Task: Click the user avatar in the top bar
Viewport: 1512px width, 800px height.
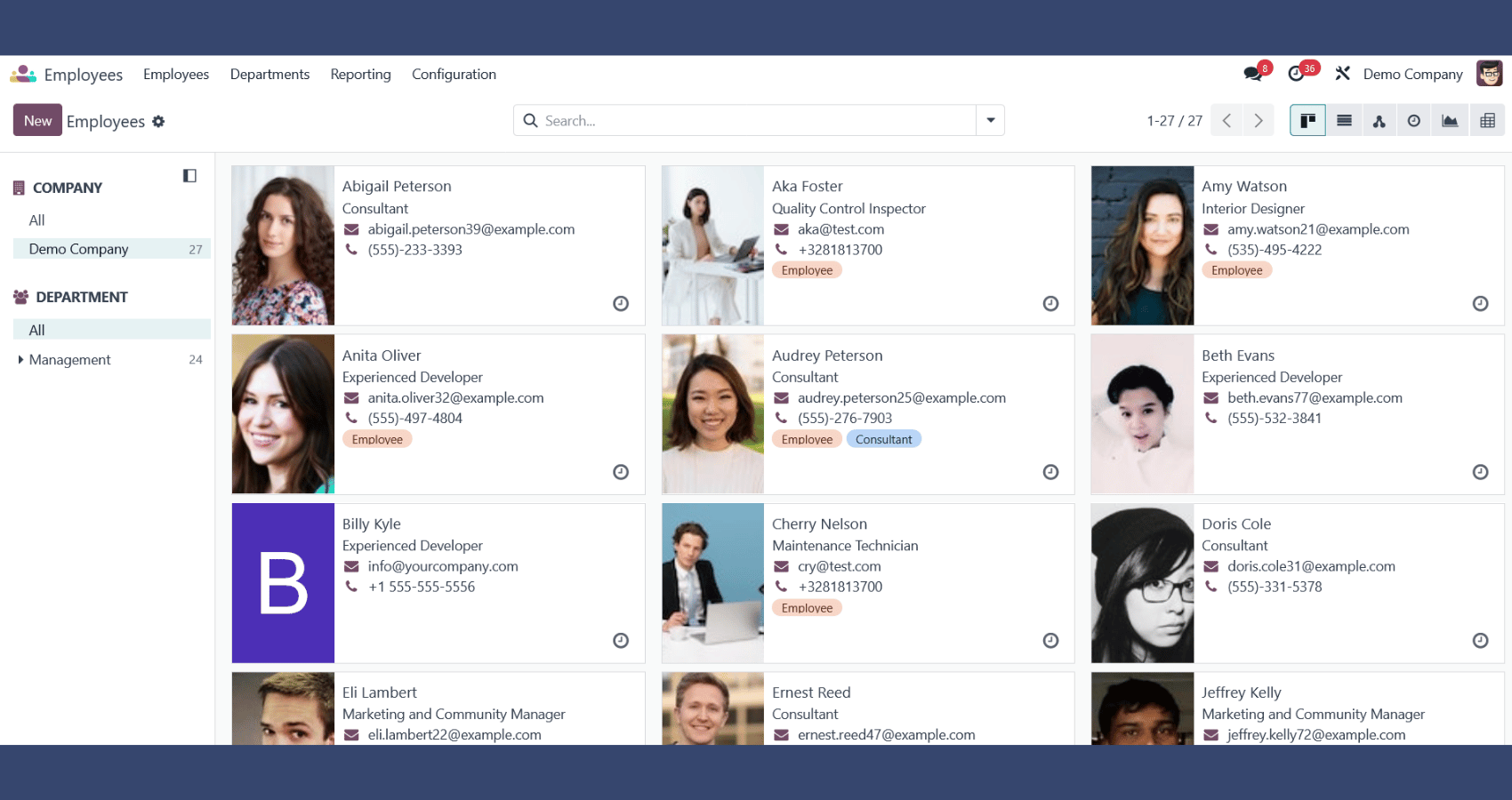Action: pos(1489,74)
